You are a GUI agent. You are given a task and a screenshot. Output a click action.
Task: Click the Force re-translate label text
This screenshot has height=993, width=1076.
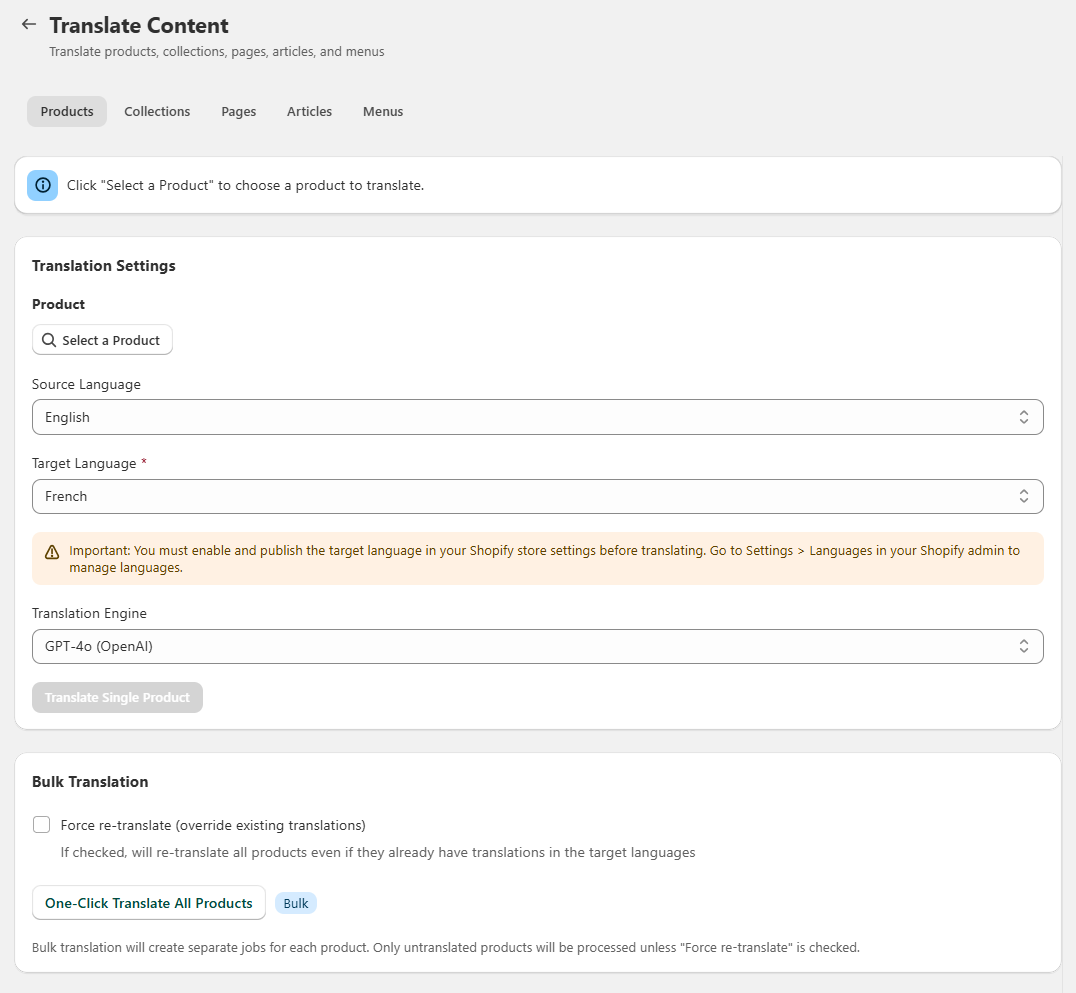pyautogui.click(x=213, y=825)
